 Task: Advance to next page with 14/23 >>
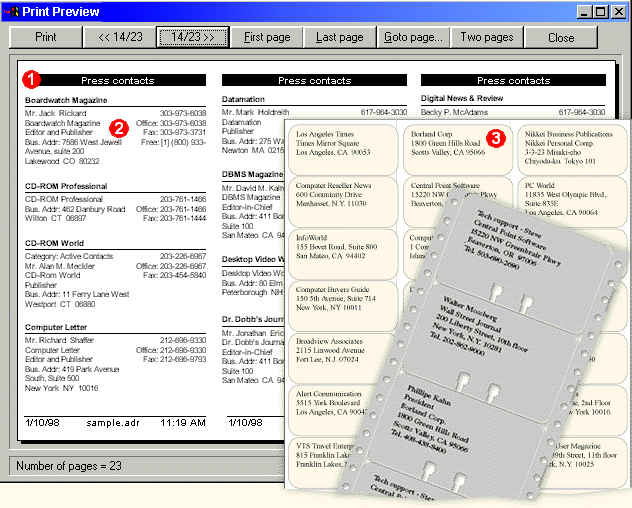[x=193, y=37]
